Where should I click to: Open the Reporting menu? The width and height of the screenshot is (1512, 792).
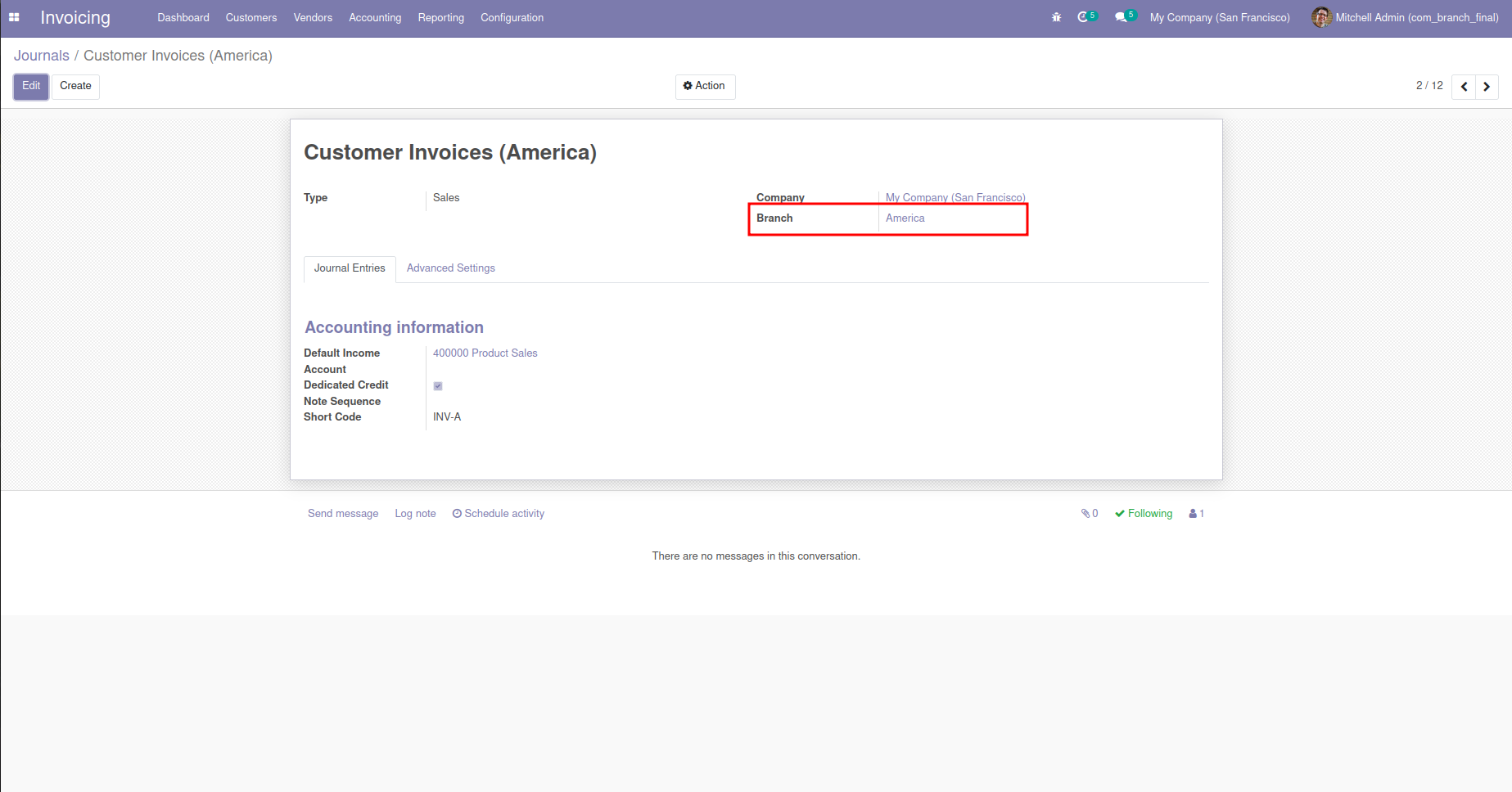(x=440, y=17)
